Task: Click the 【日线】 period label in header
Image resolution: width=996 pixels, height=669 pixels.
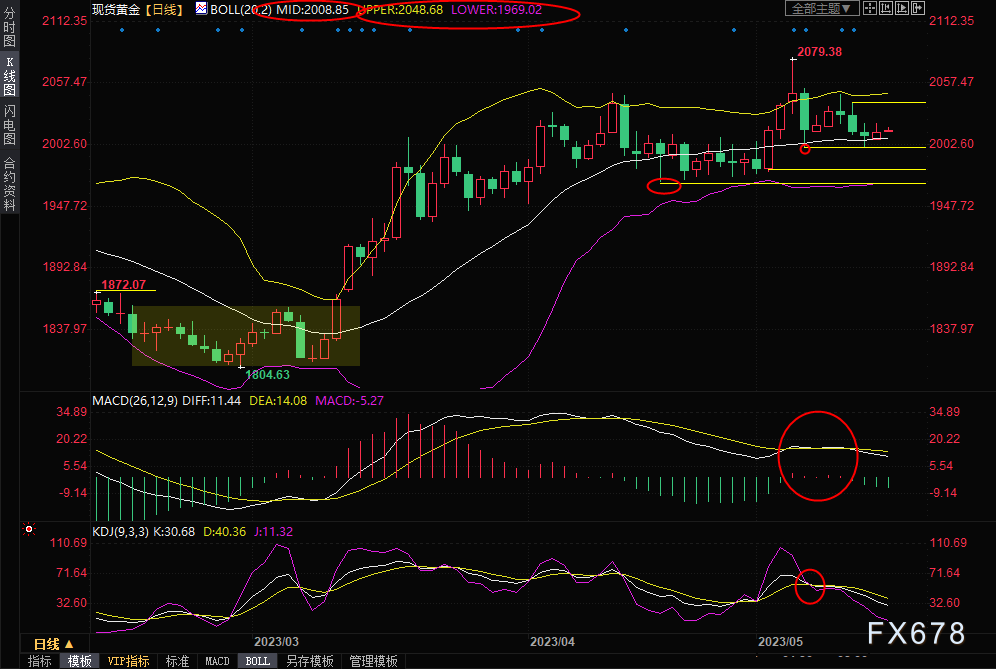Action: click(x=162, y=9)
